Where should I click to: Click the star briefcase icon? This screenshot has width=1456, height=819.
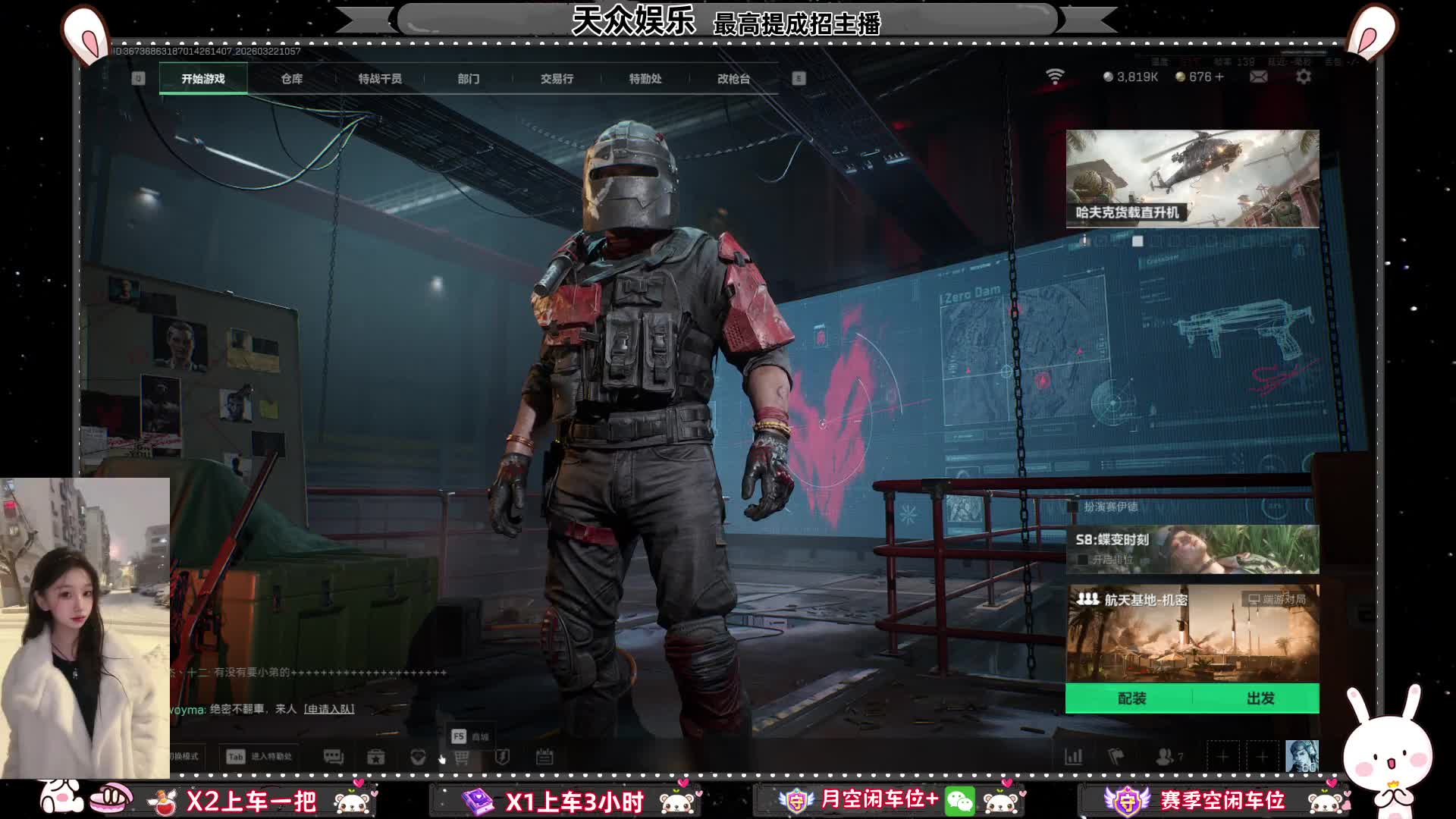(x=376, y=757)
